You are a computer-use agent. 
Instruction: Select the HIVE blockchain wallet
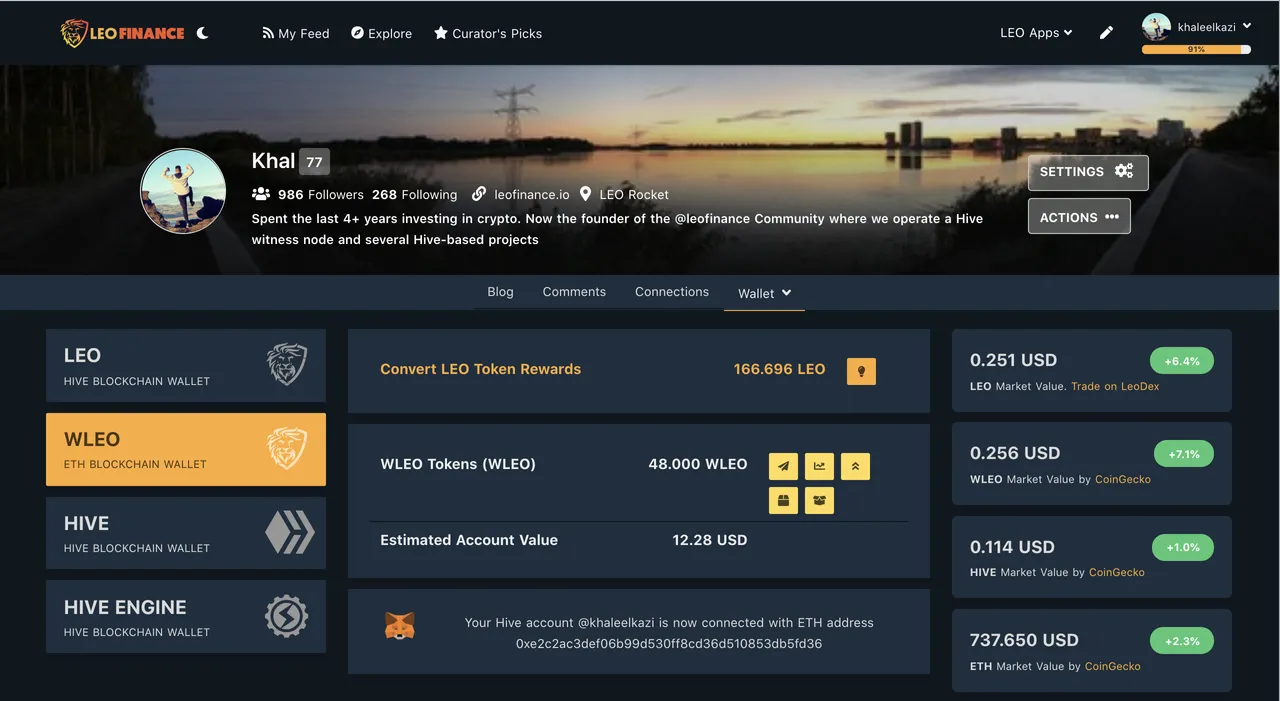[x=186, y=533]
